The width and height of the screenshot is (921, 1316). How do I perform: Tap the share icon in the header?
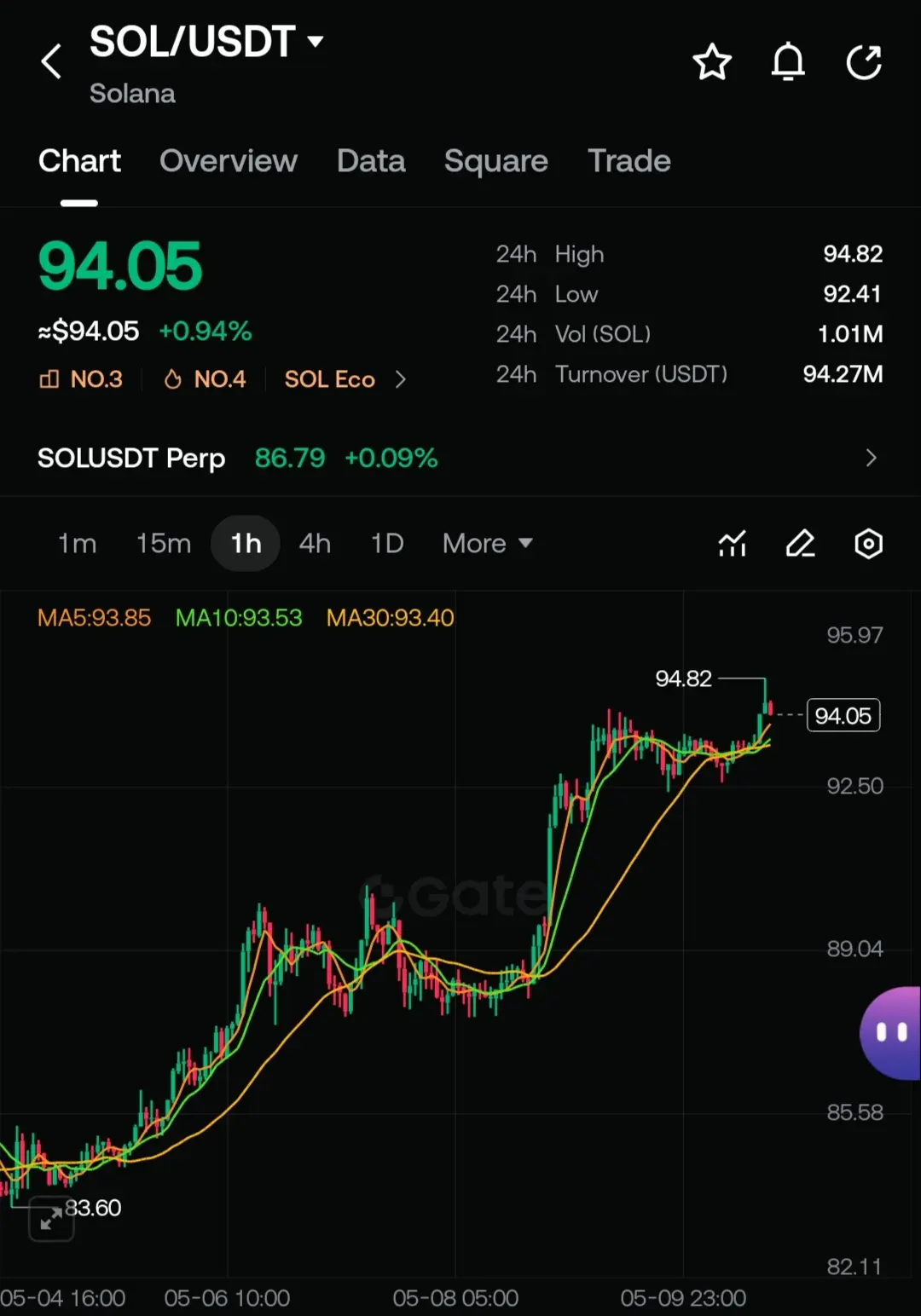pyautogui.click(x=864, y=62)
